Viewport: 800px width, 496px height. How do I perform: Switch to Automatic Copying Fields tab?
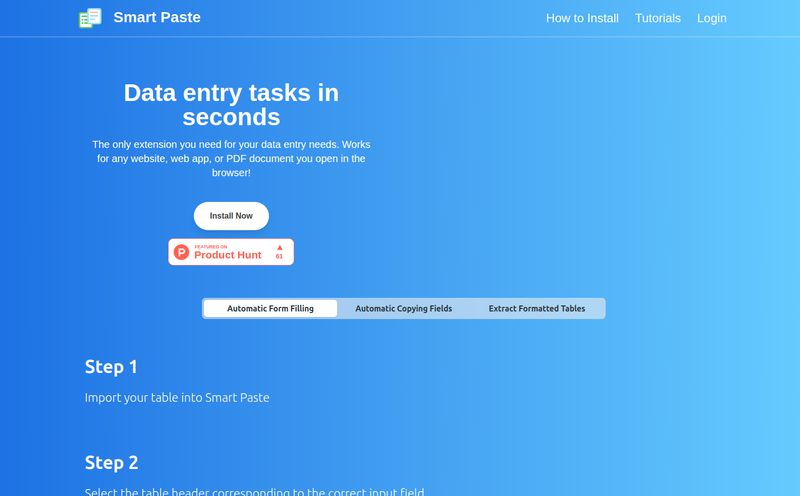point(404,308)
